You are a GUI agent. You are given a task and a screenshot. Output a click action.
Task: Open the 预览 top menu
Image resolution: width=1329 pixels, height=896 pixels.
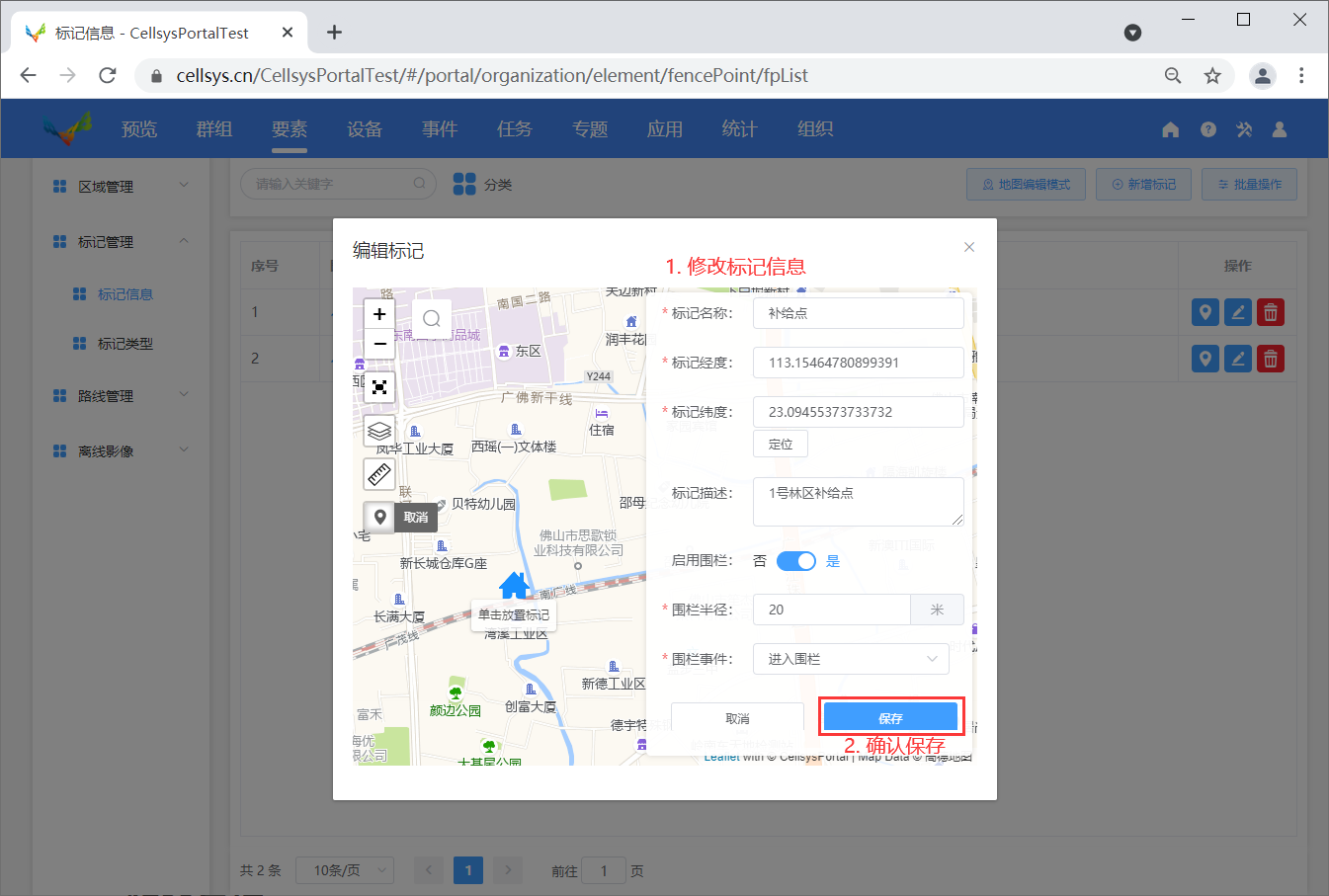(139, 129)
